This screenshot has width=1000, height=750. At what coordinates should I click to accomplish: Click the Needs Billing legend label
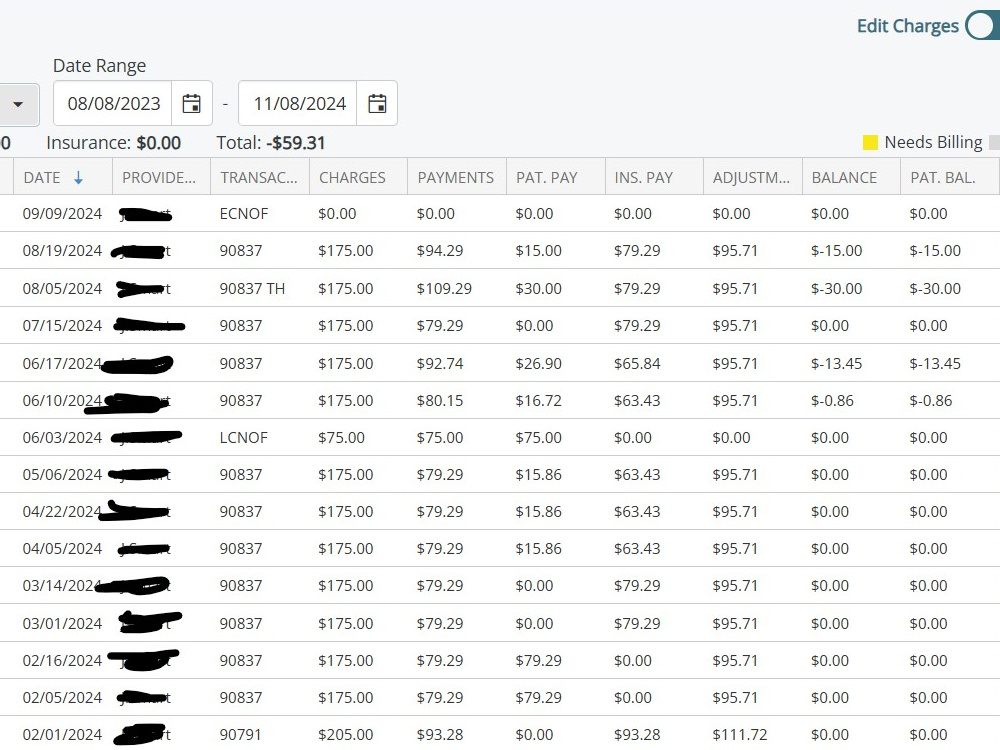point(933,142)
